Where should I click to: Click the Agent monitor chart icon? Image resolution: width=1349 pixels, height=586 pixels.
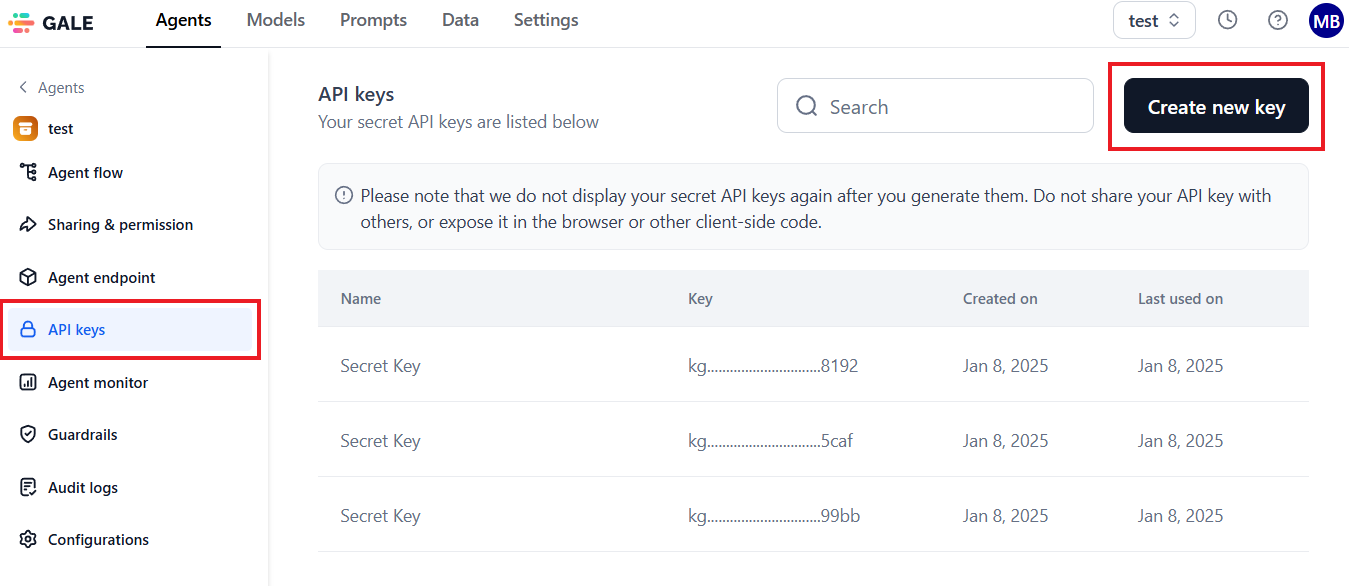[29, 382]
